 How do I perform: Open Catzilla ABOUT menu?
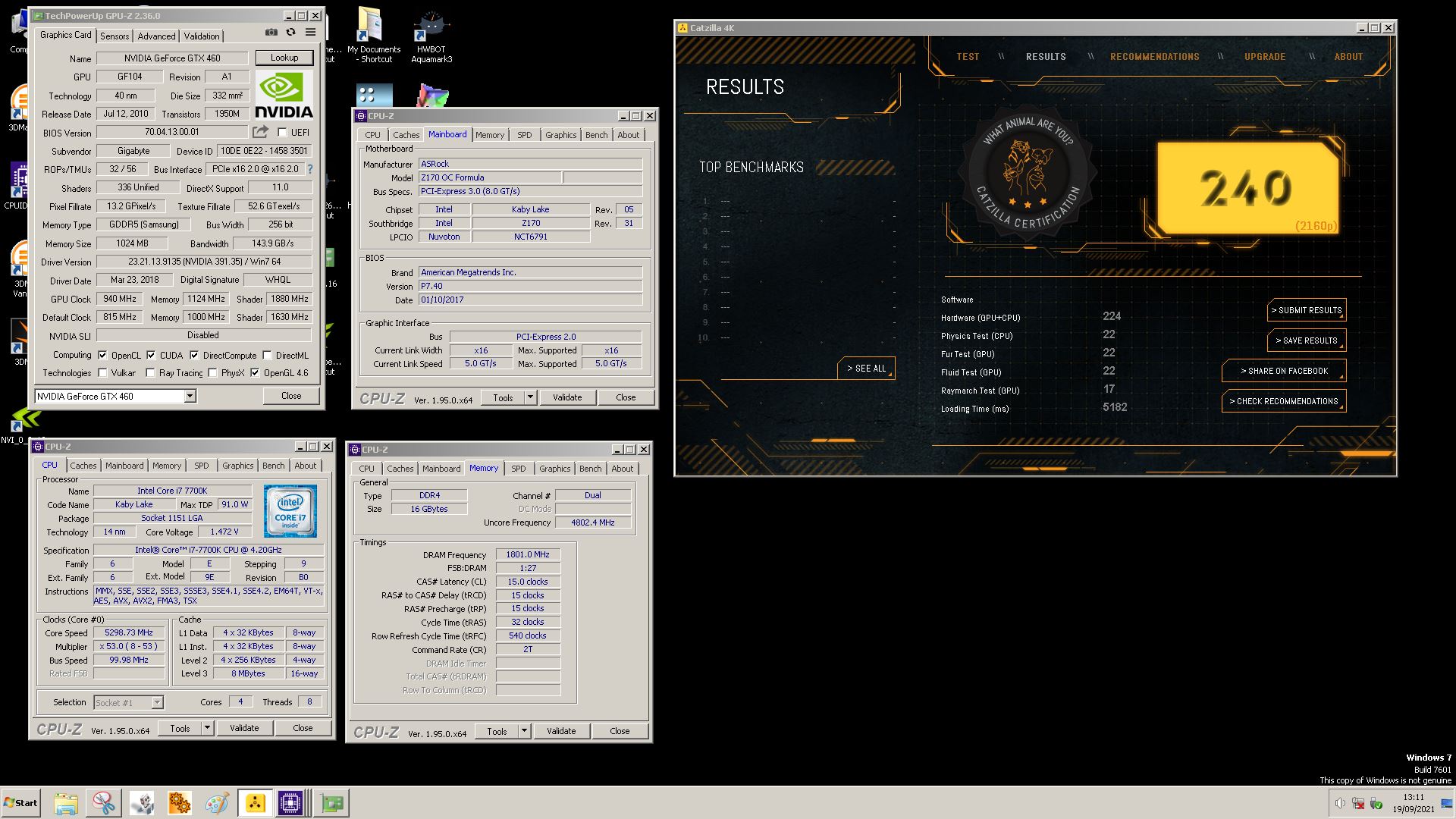tap(1348, 57)
